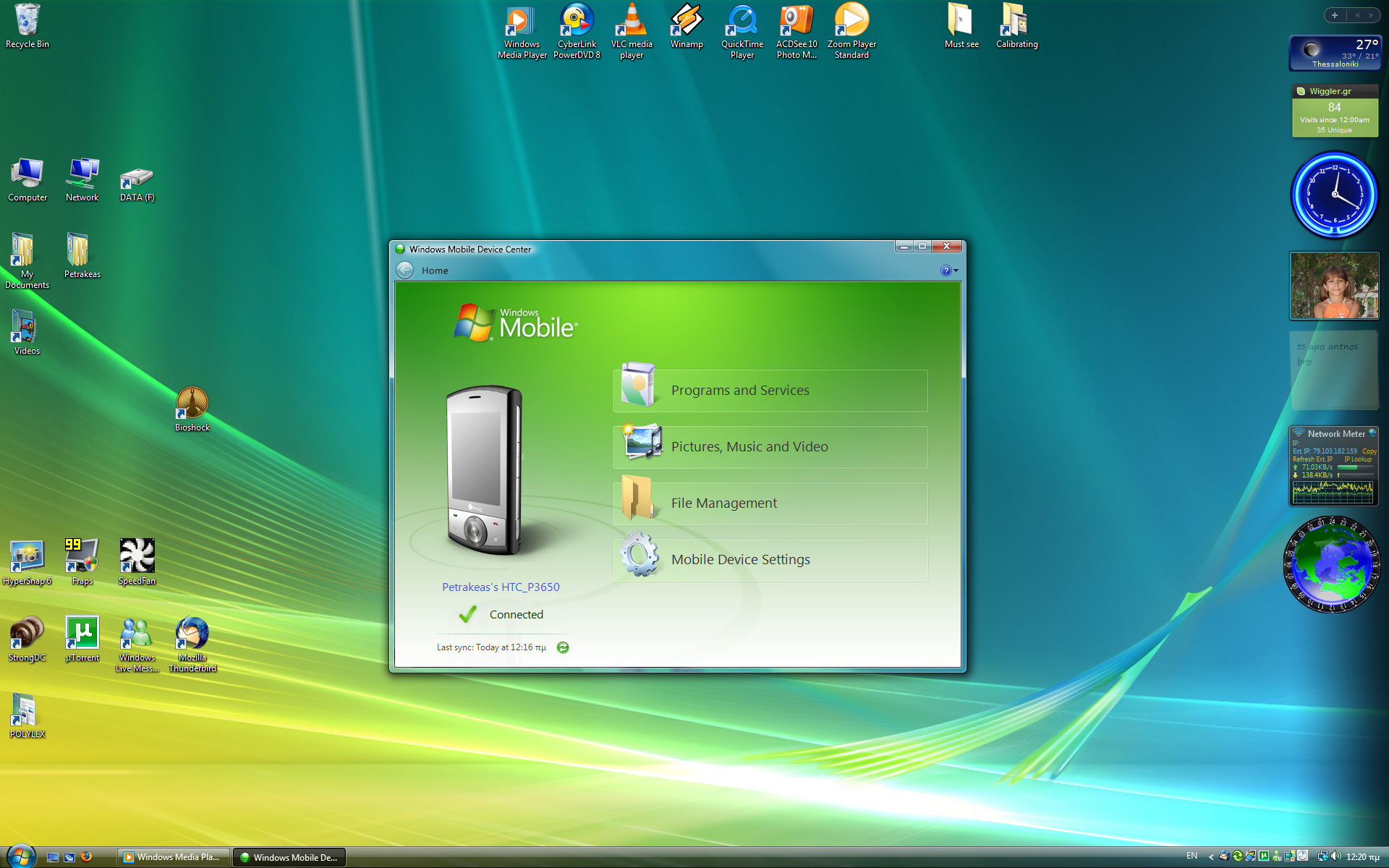The image size is (1389, 868).
Task: Click the back arrow in Device Center
Action: pyautogui.click(x=405, y=271)
